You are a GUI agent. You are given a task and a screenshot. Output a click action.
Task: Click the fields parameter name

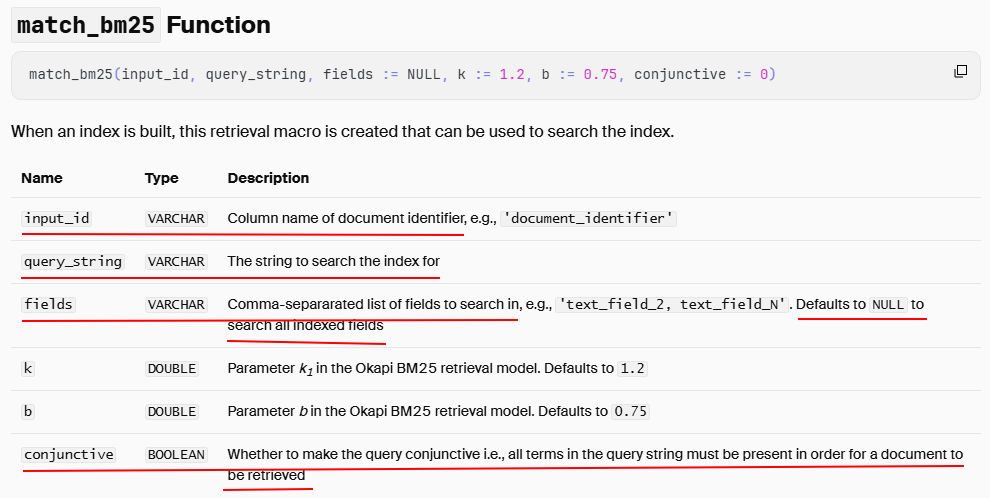[x=49, y=304]
